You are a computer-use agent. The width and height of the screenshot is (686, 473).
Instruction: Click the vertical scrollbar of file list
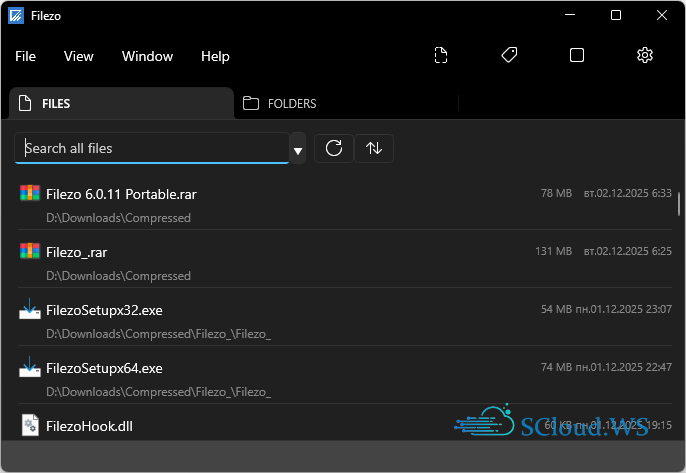(x=679, y=204)
